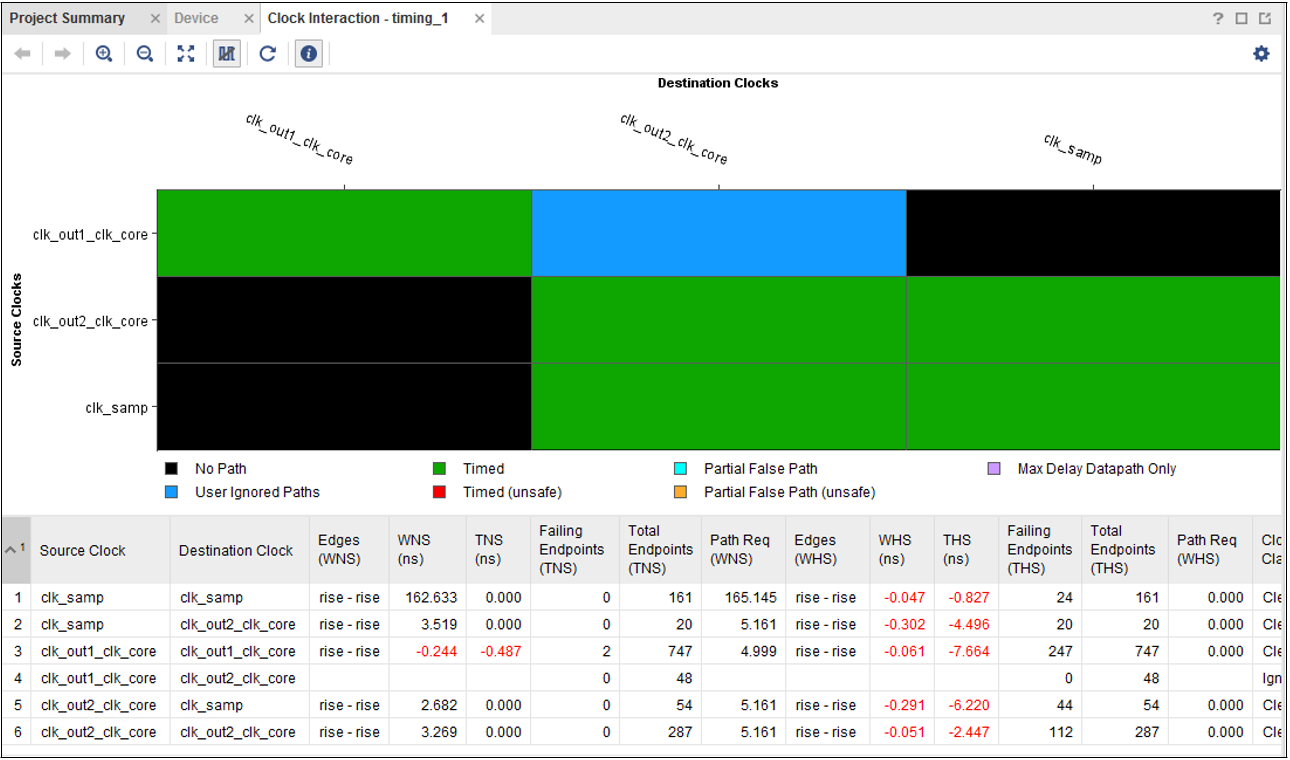This screenshot has width=1290, height=760.
Task: Toggle the info button in toolbar
Action: click(x=309, y=54)
